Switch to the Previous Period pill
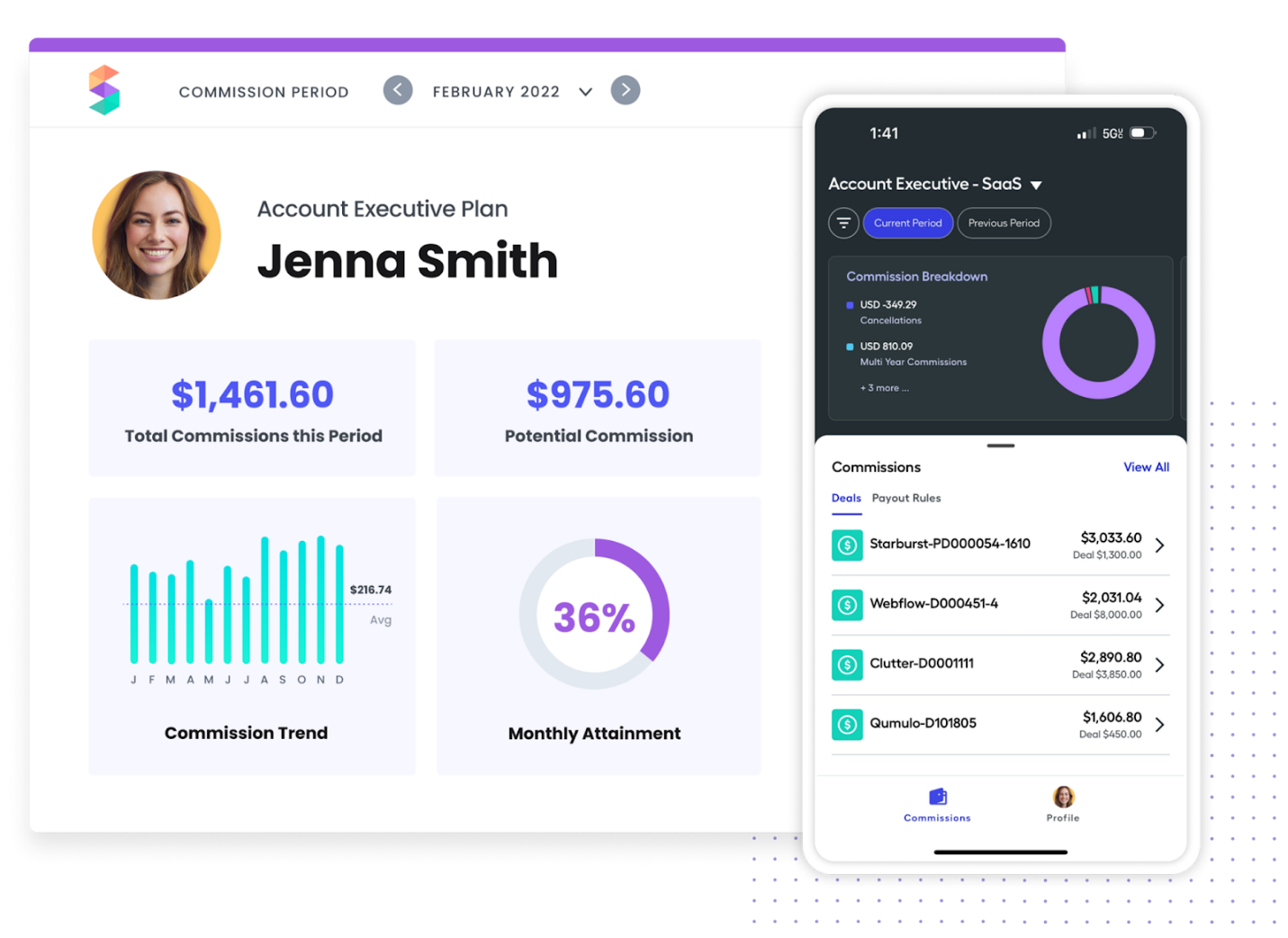 [1004, 223]
